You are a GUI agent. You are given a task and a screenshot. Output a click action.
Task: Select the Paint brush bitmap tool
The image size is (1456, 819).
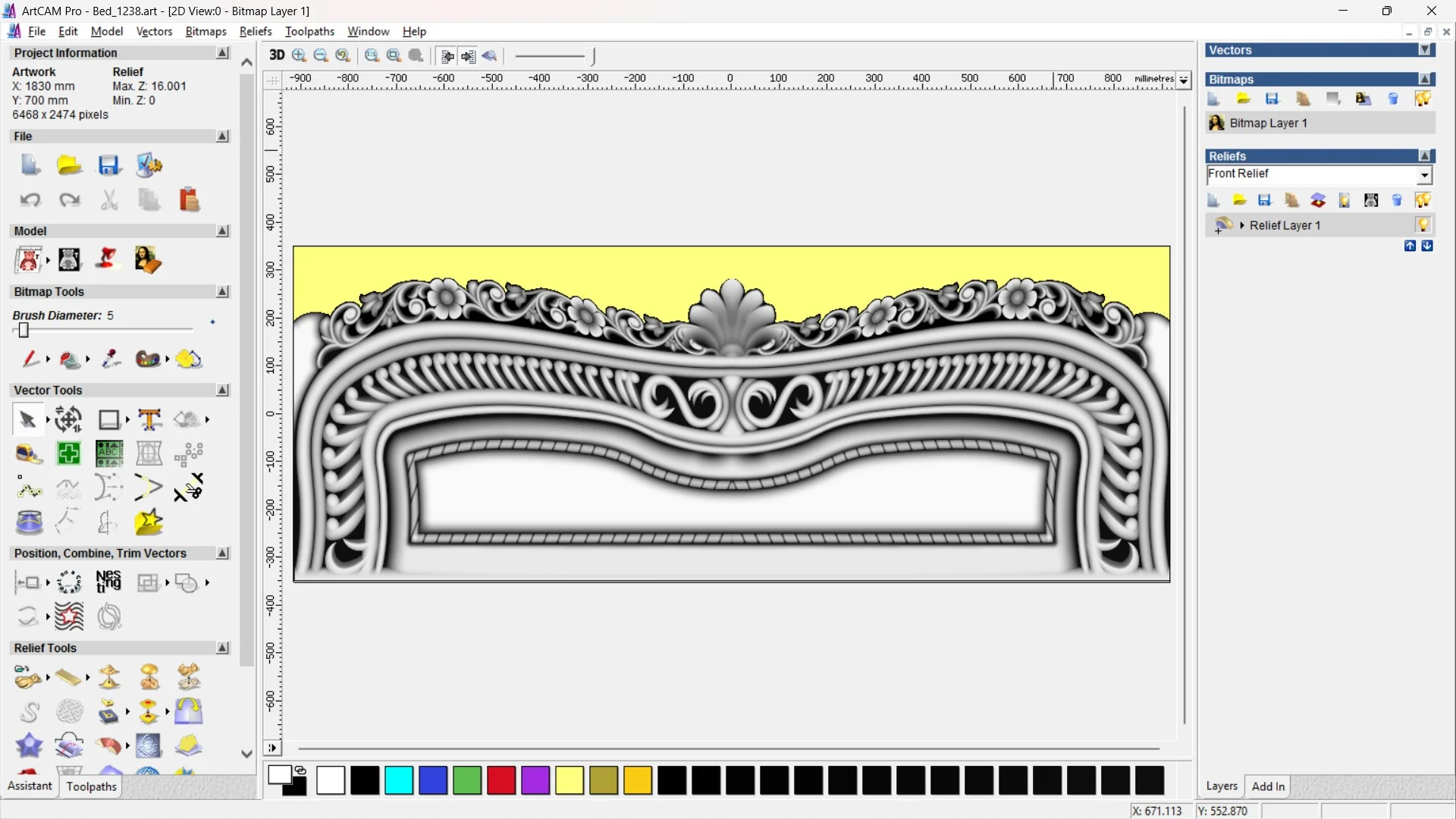(30, 359)
